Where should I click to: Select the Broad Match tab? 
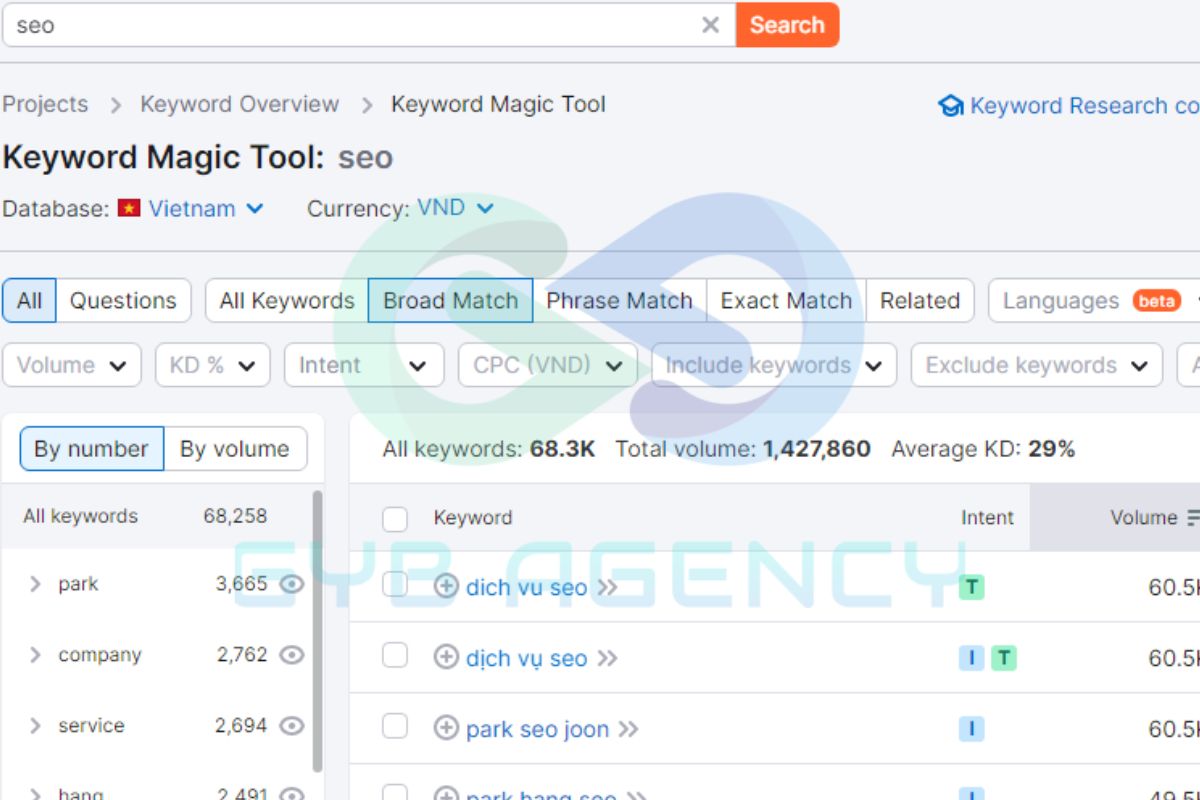pos(450,300)
